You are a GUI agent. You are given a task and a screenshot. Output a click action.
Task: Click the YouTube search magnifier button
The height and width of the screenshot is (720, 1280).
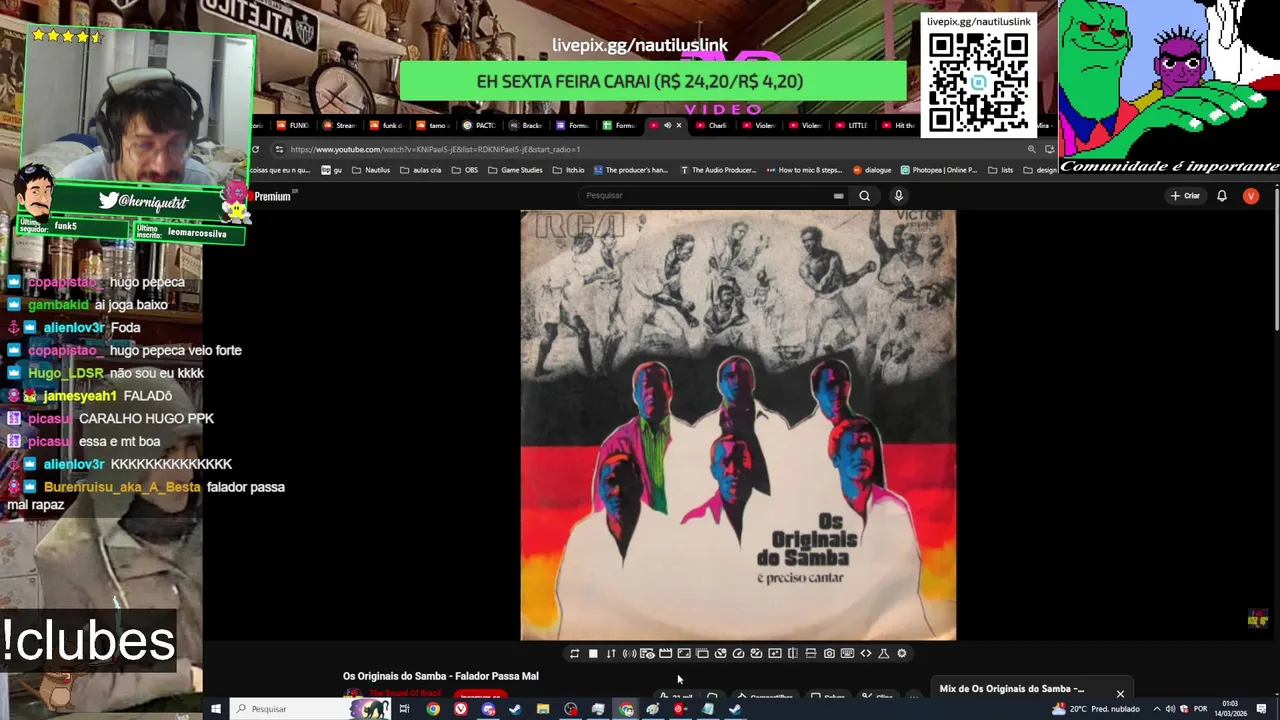[x=865, y=196]
